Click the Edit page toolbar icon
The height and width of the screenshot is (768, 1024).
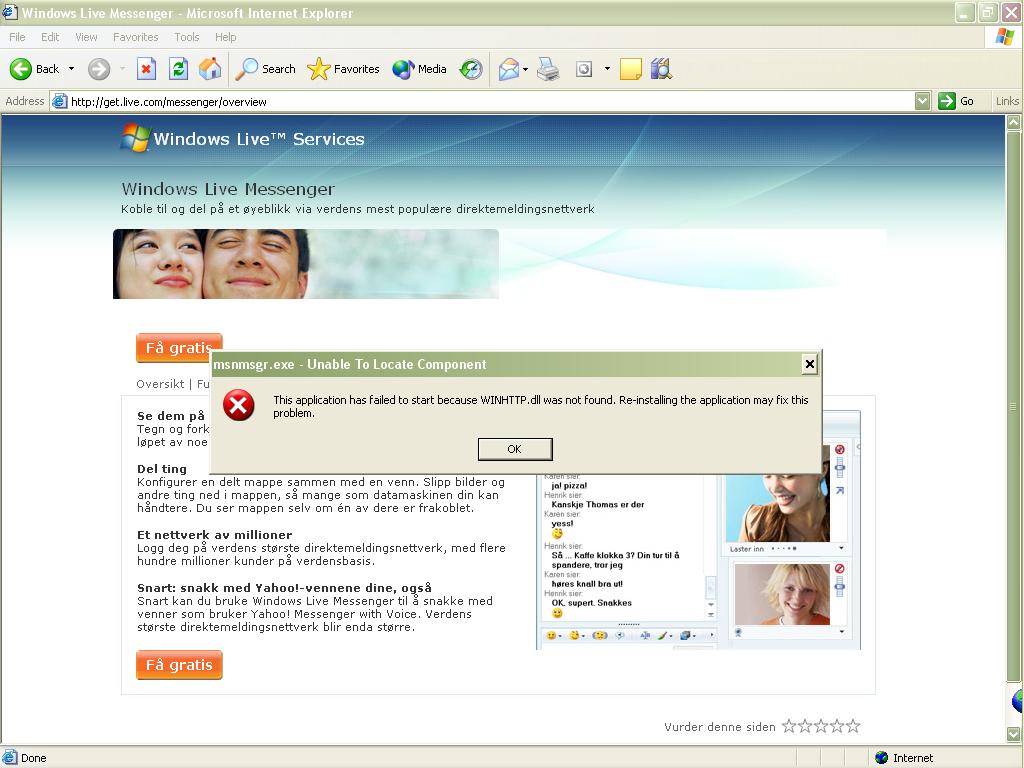click(584, 69)
